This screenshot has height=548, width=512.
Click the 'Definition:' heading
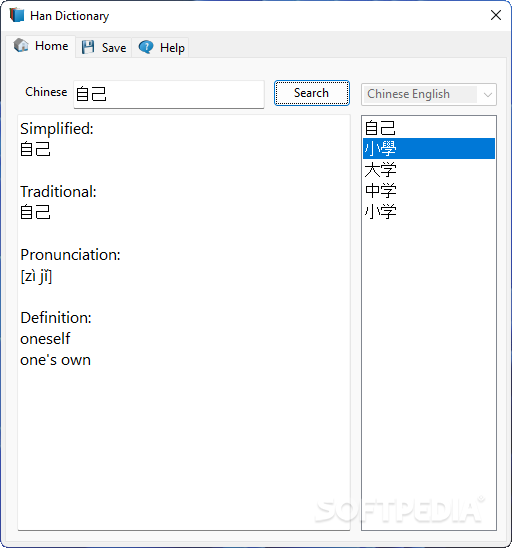(56, 318)
